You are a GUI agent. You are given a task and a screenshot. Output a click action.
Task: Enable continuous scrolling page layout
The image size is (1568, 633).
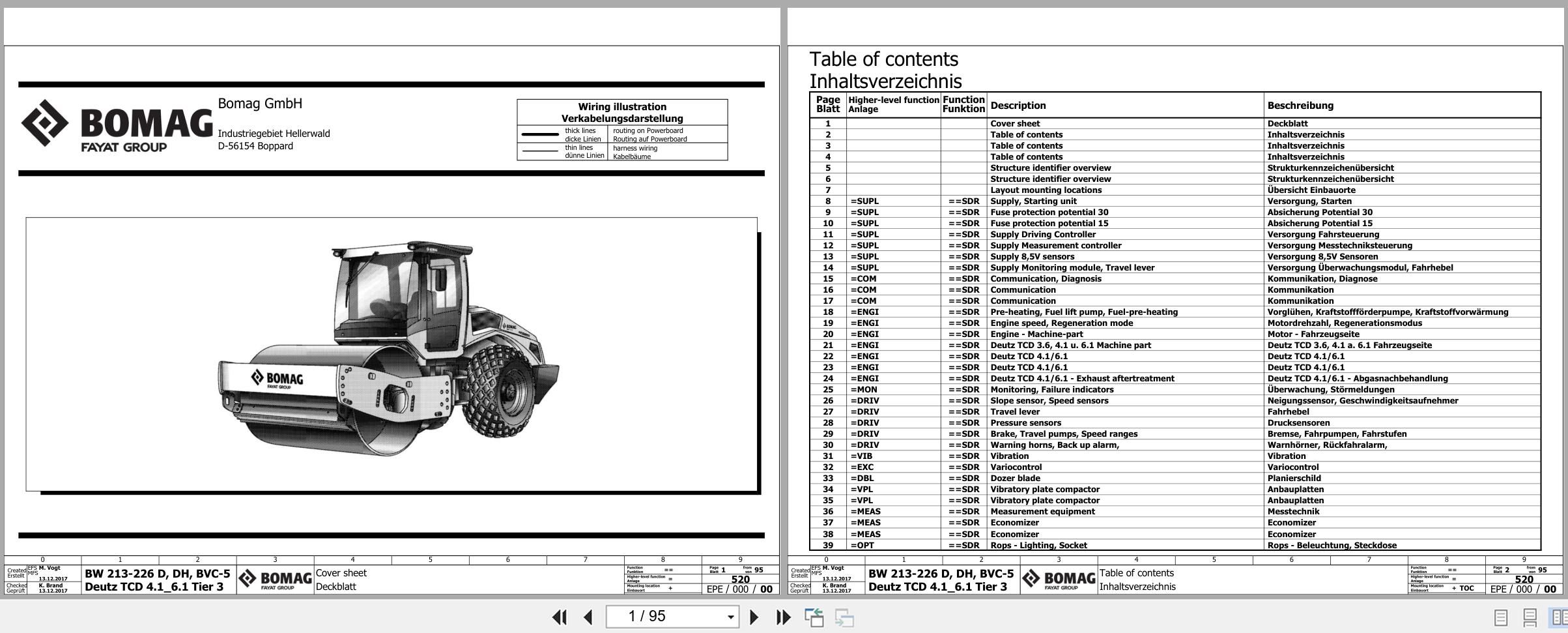(x=1530, y=617)
